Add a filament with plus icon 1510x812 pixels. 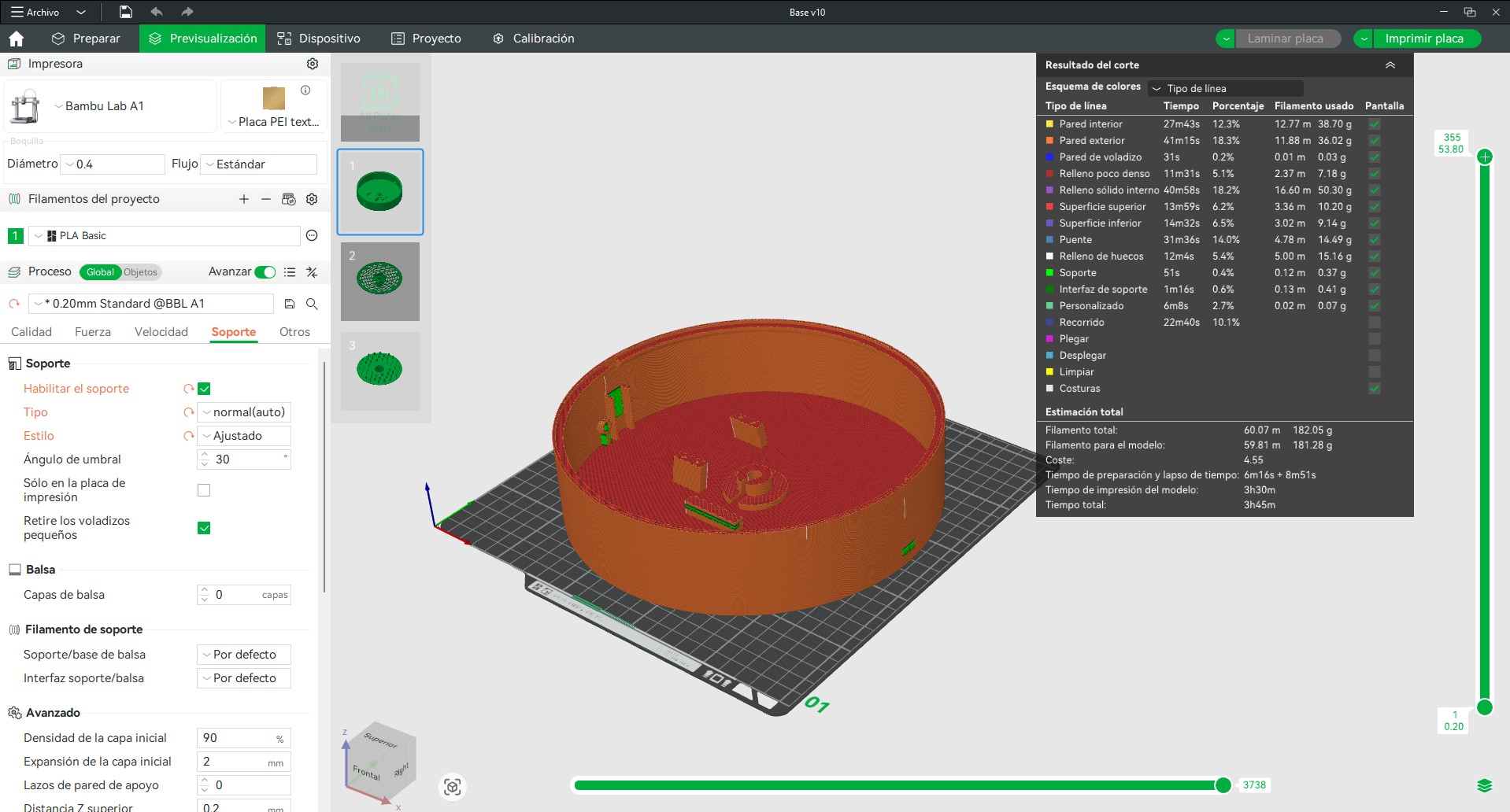[244, 199]
